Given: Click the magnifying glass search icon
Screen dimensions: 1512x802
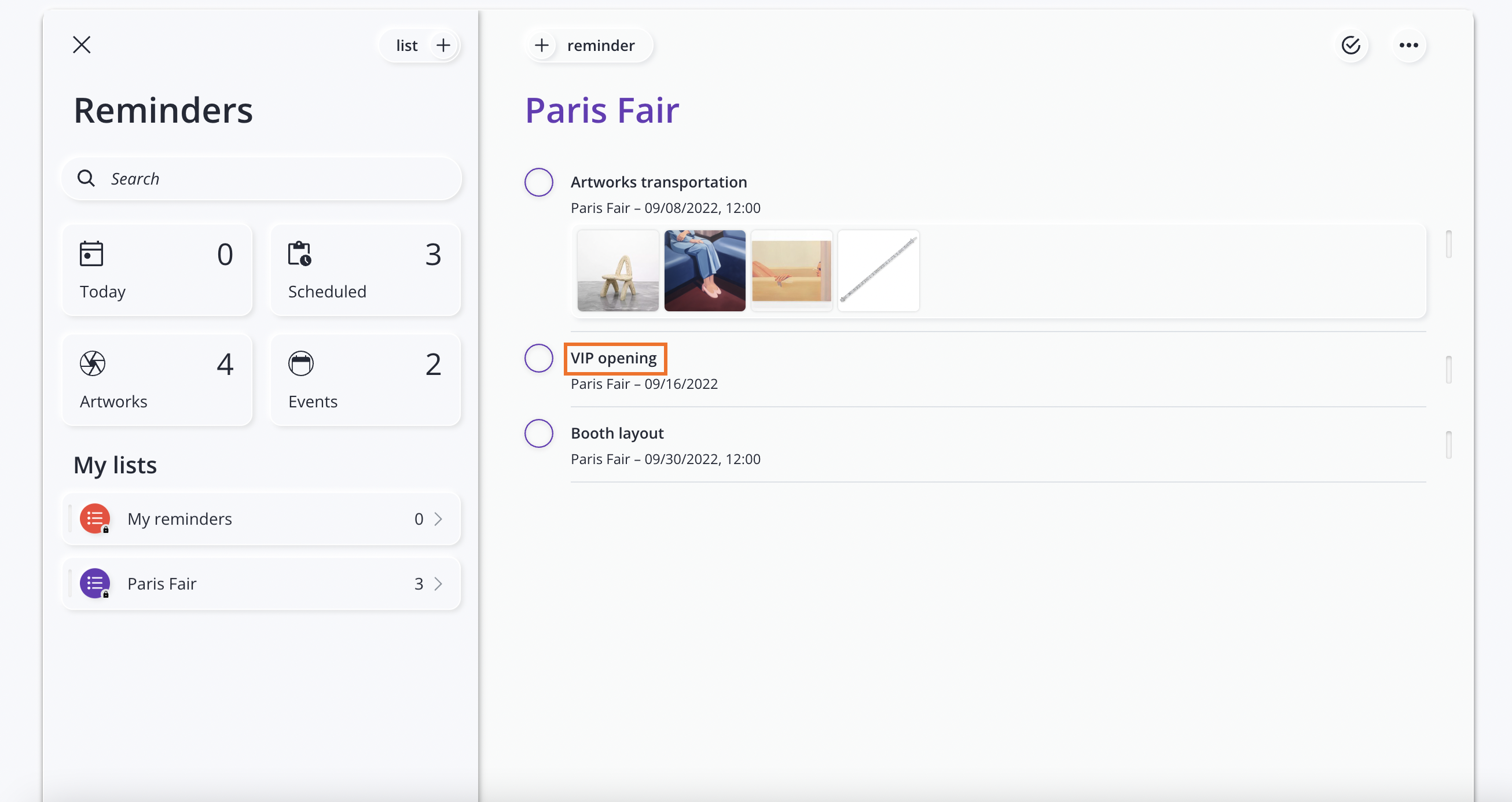Looking at the screenshot, I should point(86,178).
